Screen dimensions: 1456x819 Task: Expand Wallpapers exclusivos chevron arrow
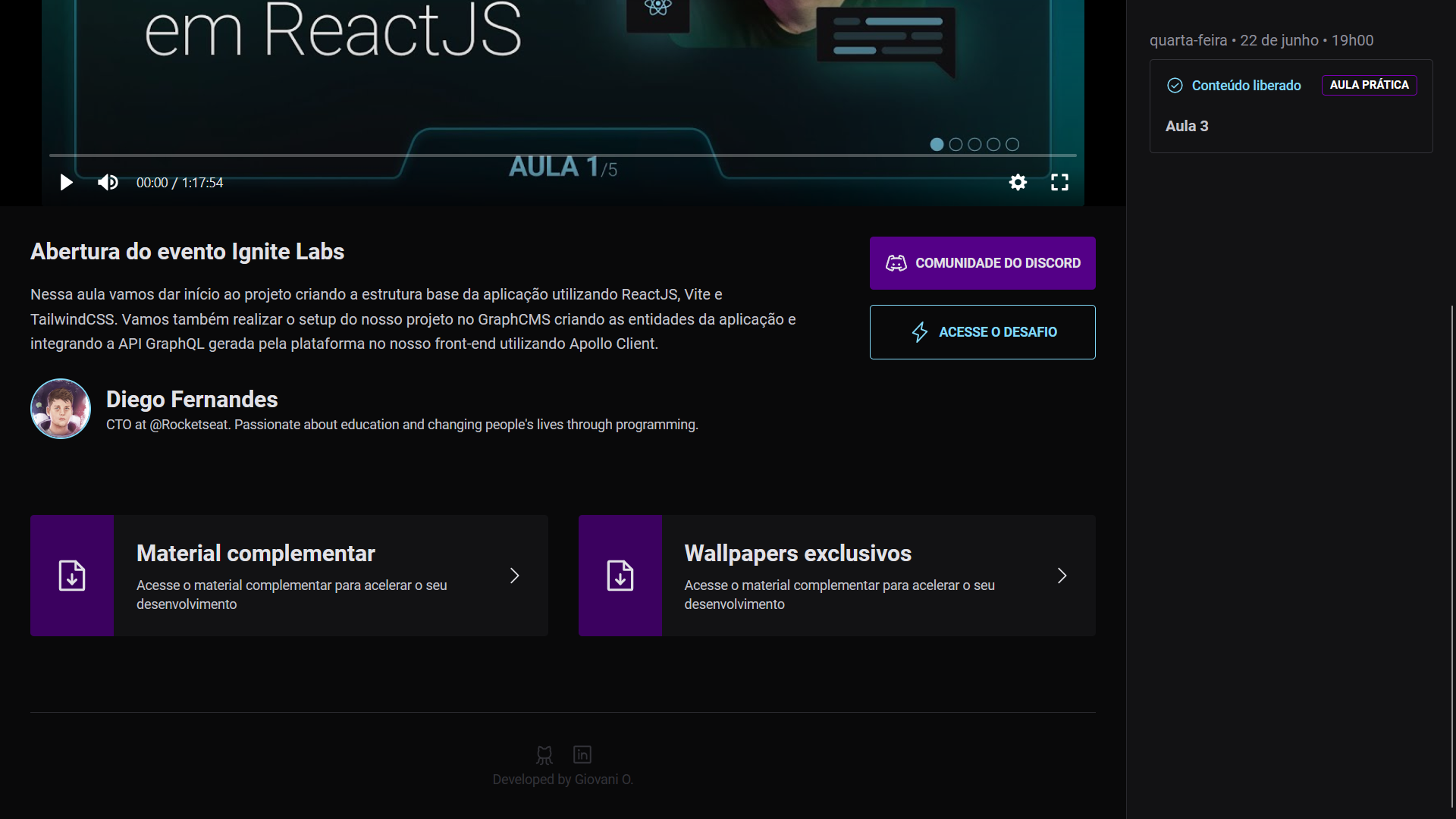point(1062,576)
